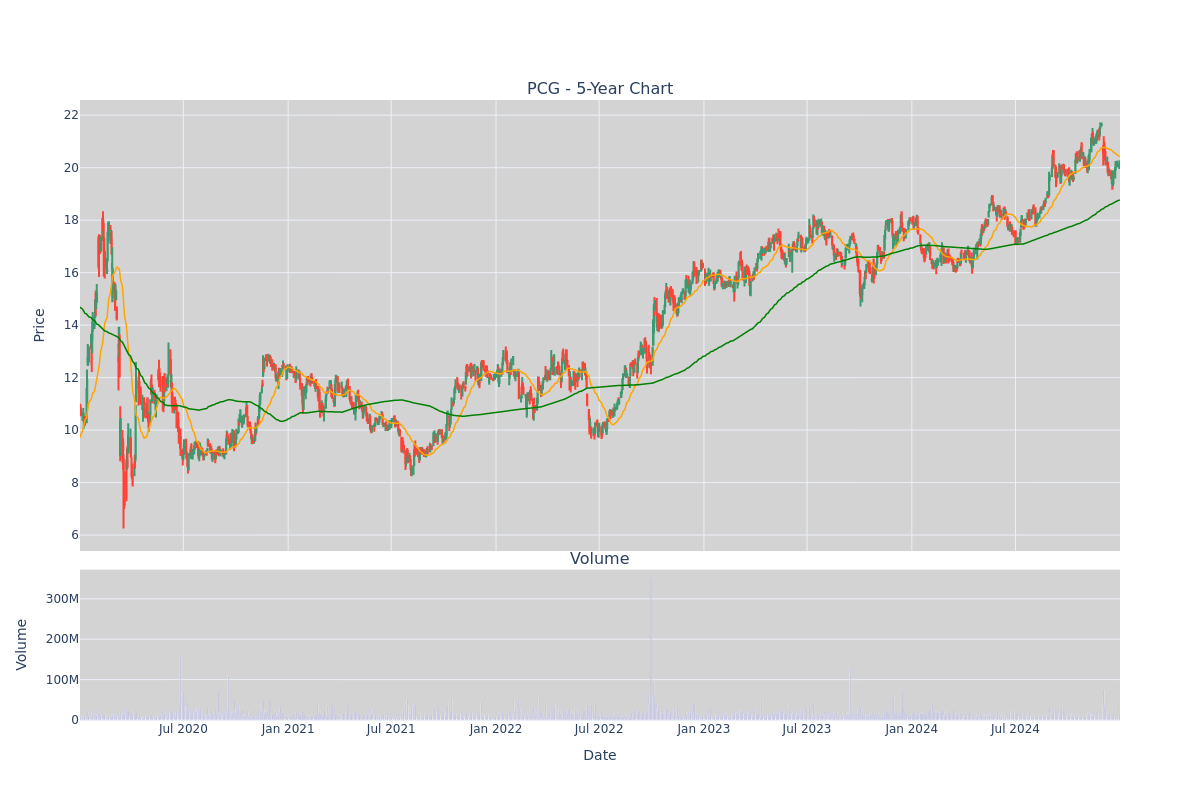This screenshot has width=1200, height=800.
Task: Click date tick "Jul 2023"
Action: point(807,729)
